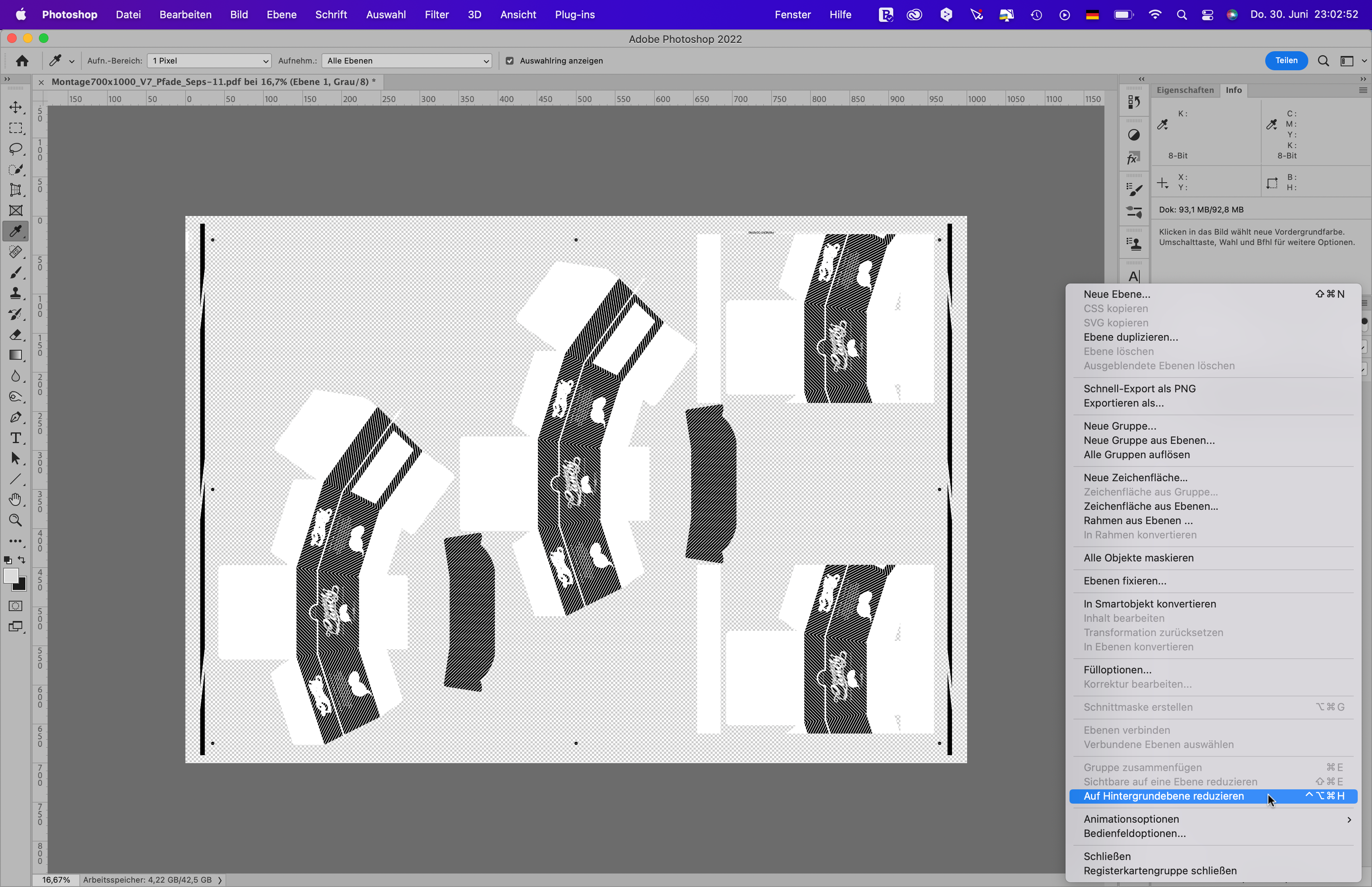Select the Clone Stamp tool
This screenshot has width=1372, height=887.
pos(15,293)
